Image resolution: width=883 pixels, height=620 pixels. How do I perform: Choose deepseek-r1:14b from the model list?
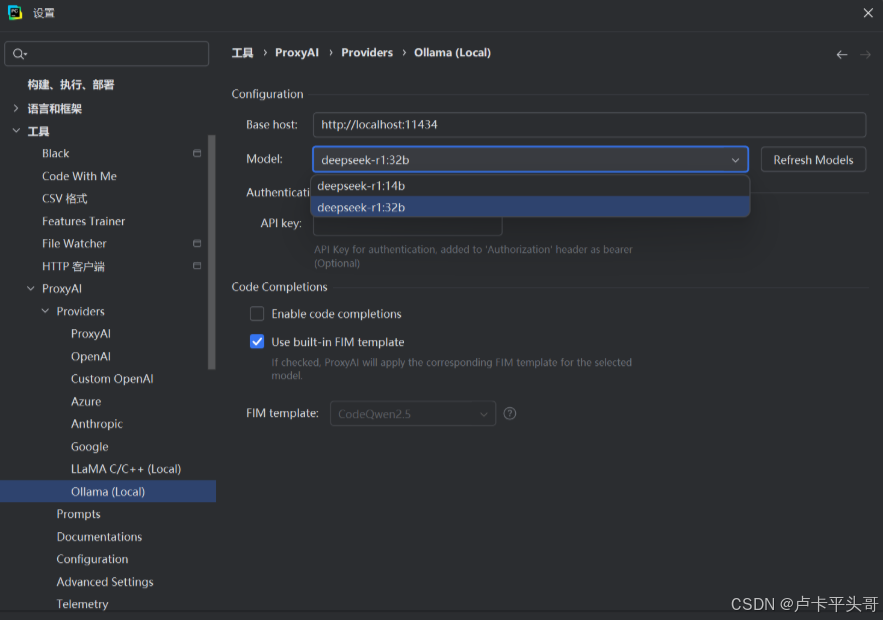tap(530, 186)
